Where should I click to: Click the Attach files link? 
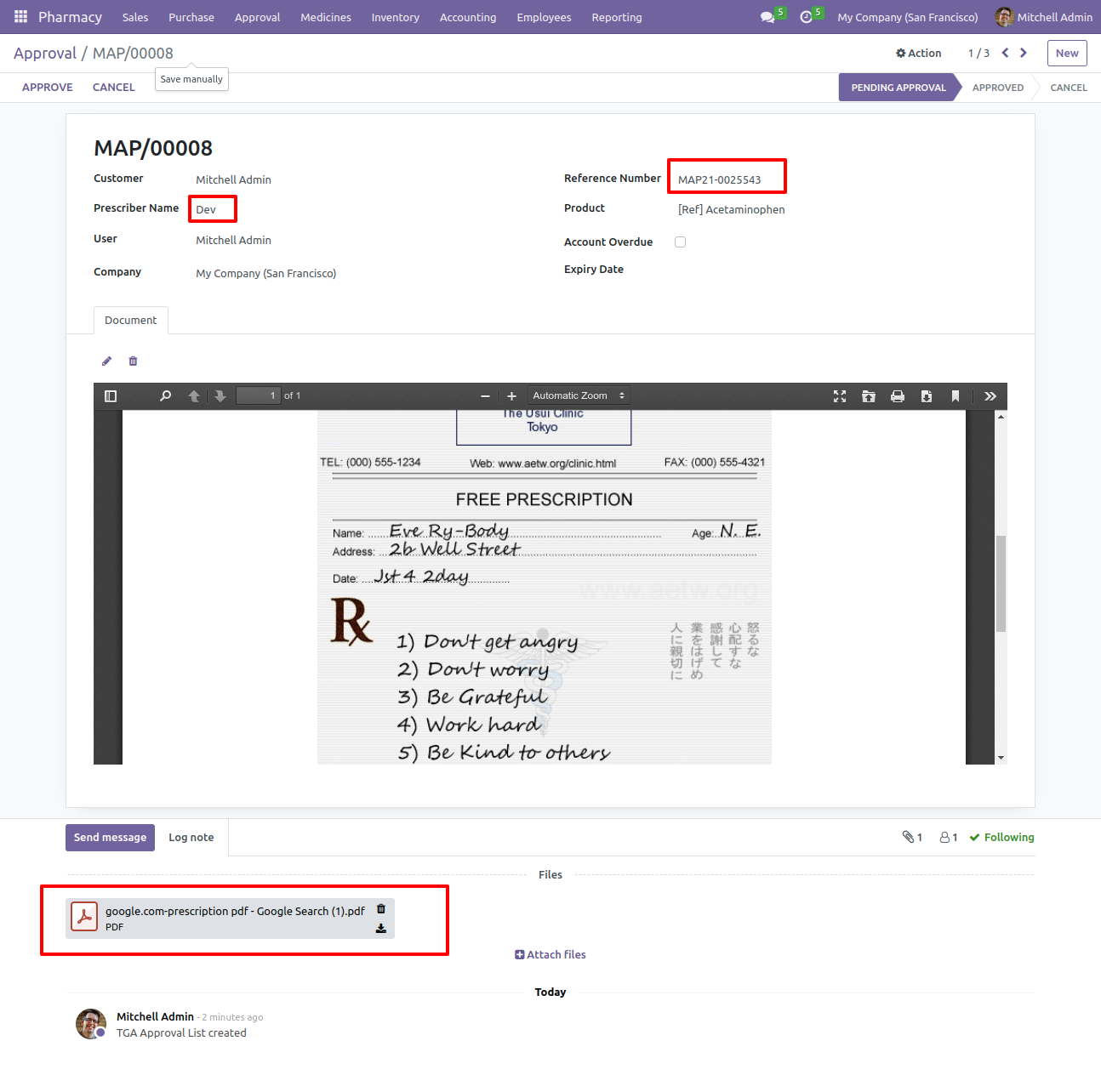point(550,955)
